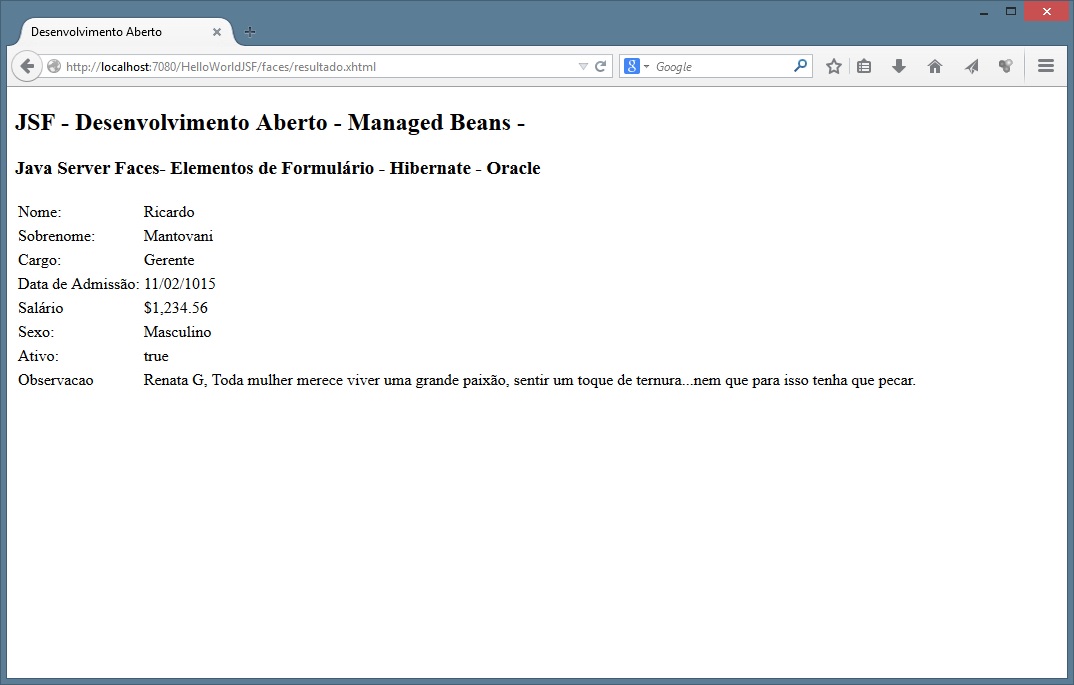Expand the URL history dropdown arrow
Screen dimensions: 1074x685
(x=583, y=67)
